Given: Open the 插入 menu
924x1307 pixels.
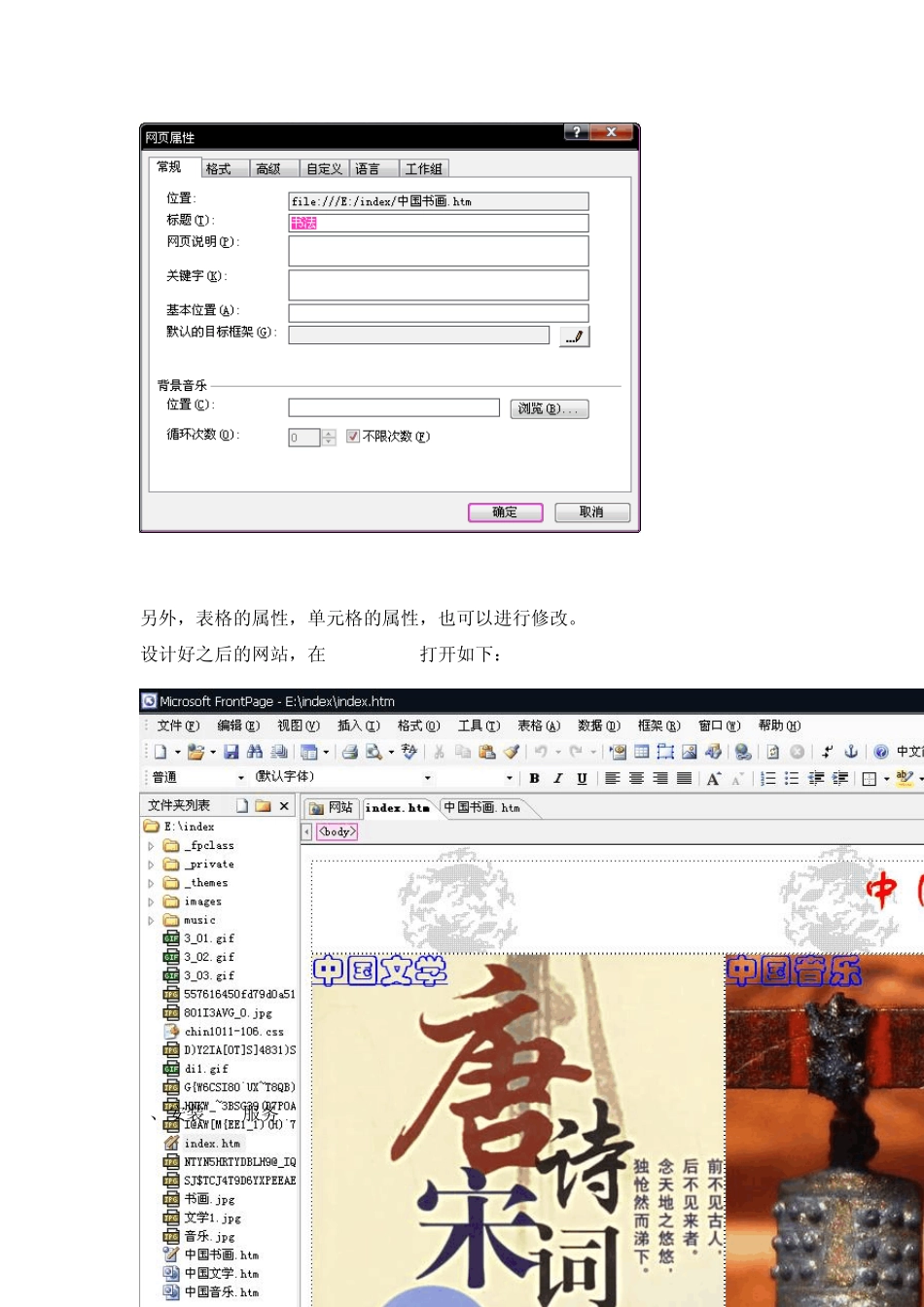Looking at the screenshot, I should [x=359, y=725].
